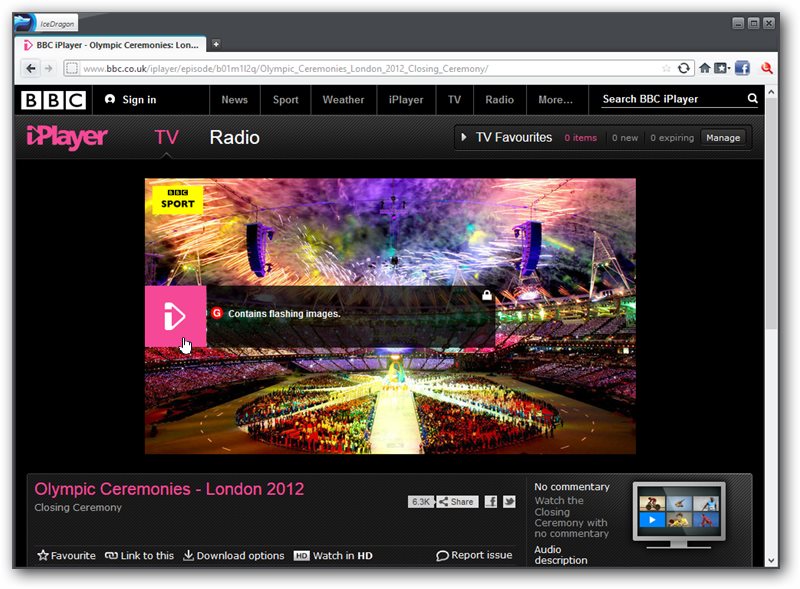
Task: Click the pink iPlayer play button
Action: pos(175,316)
